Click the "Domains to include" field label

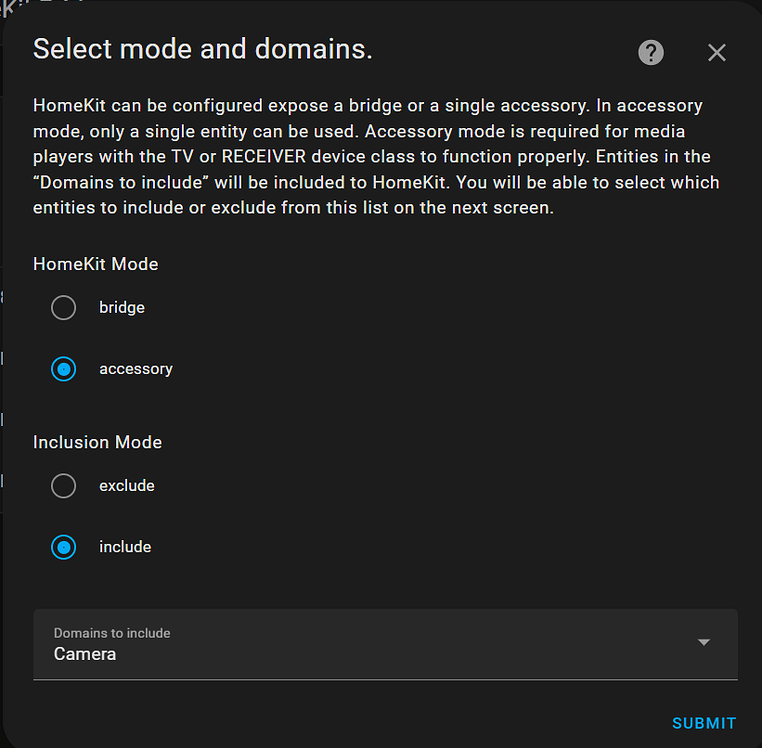[x=112, y=633]
